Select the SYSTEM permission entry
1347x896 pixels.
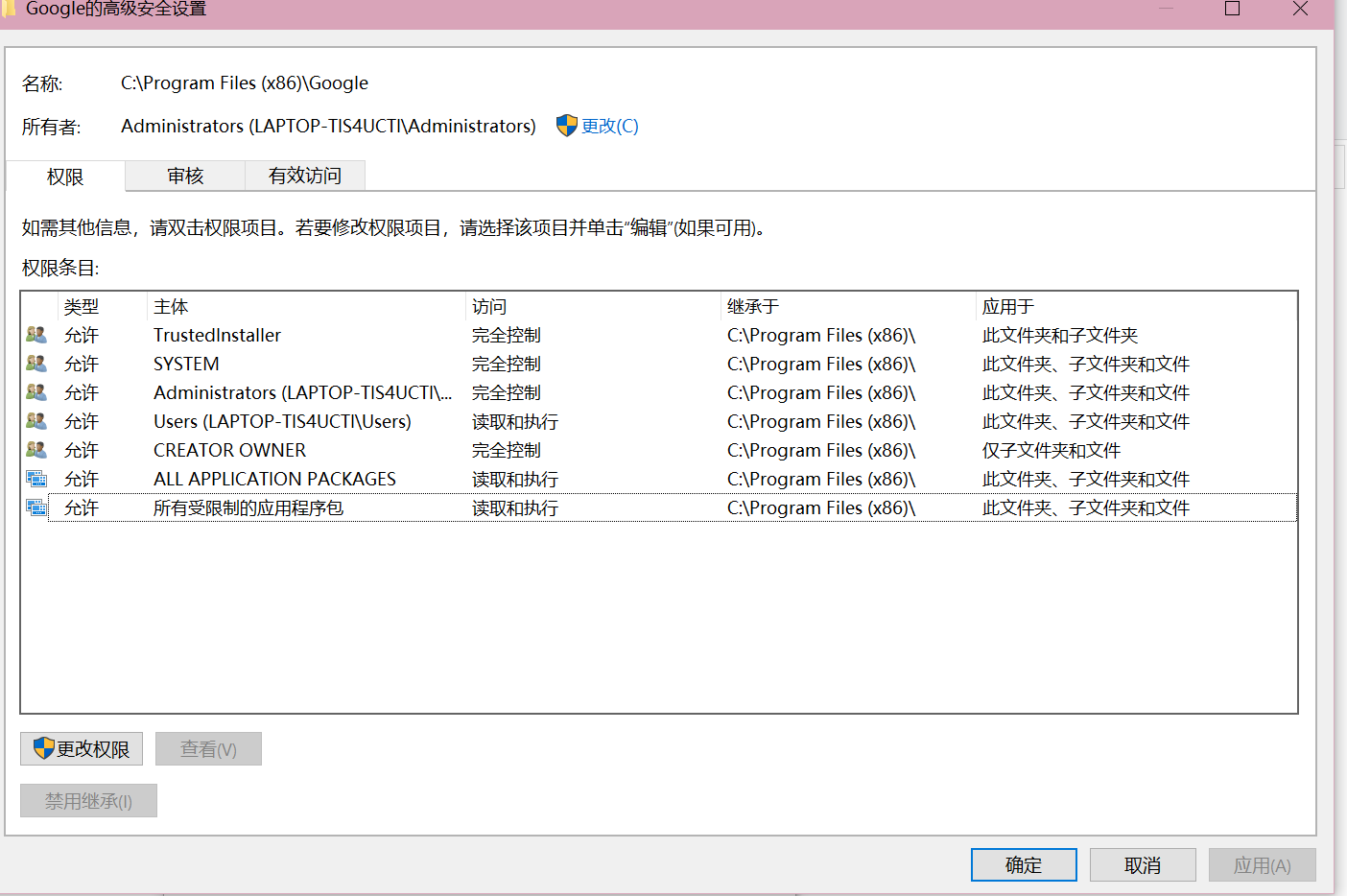pyautogui.click(x=659, y=364)
